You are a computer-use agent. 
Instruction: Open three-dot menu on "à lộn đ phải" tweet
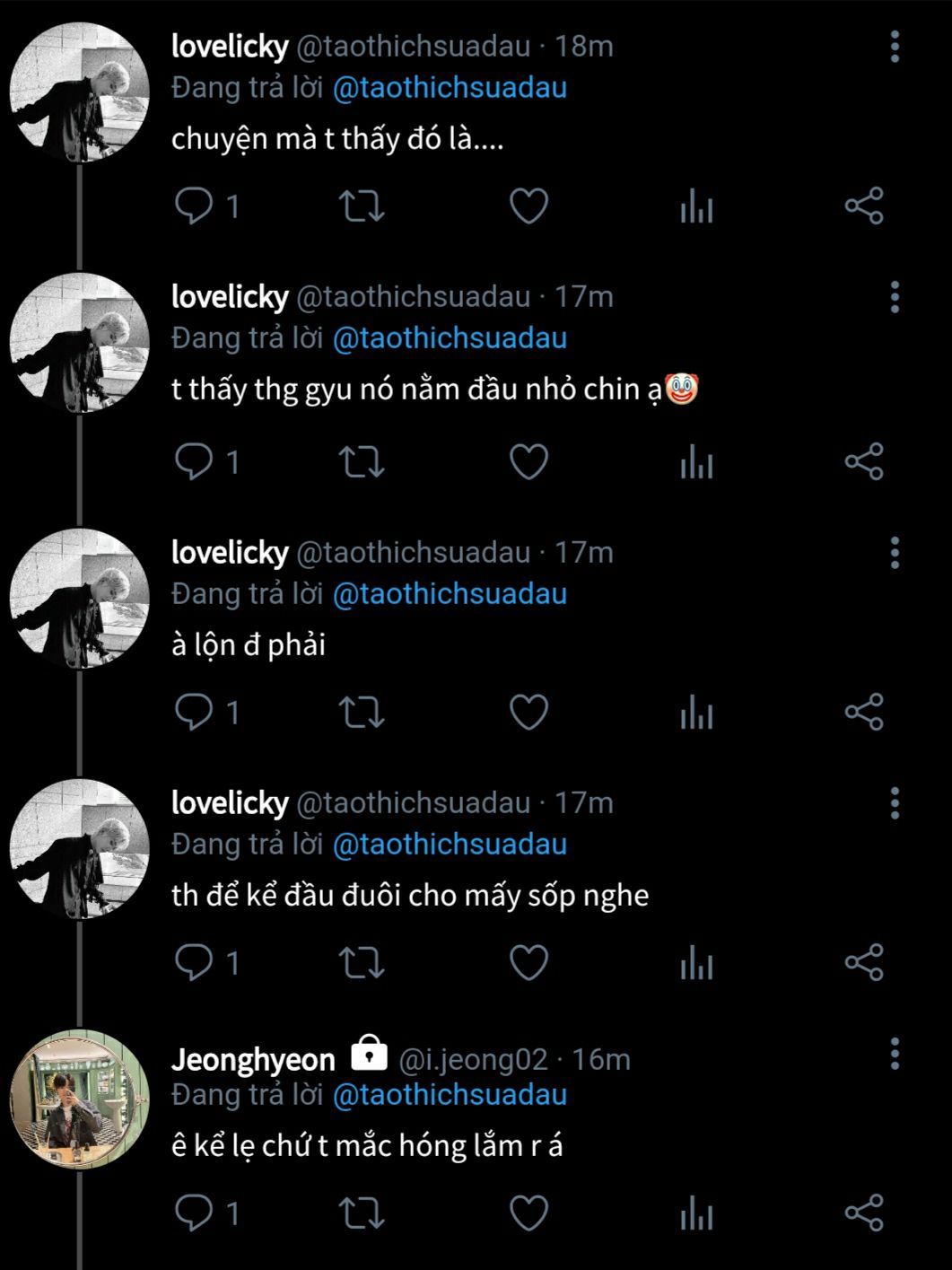click(x=895, y=553)
